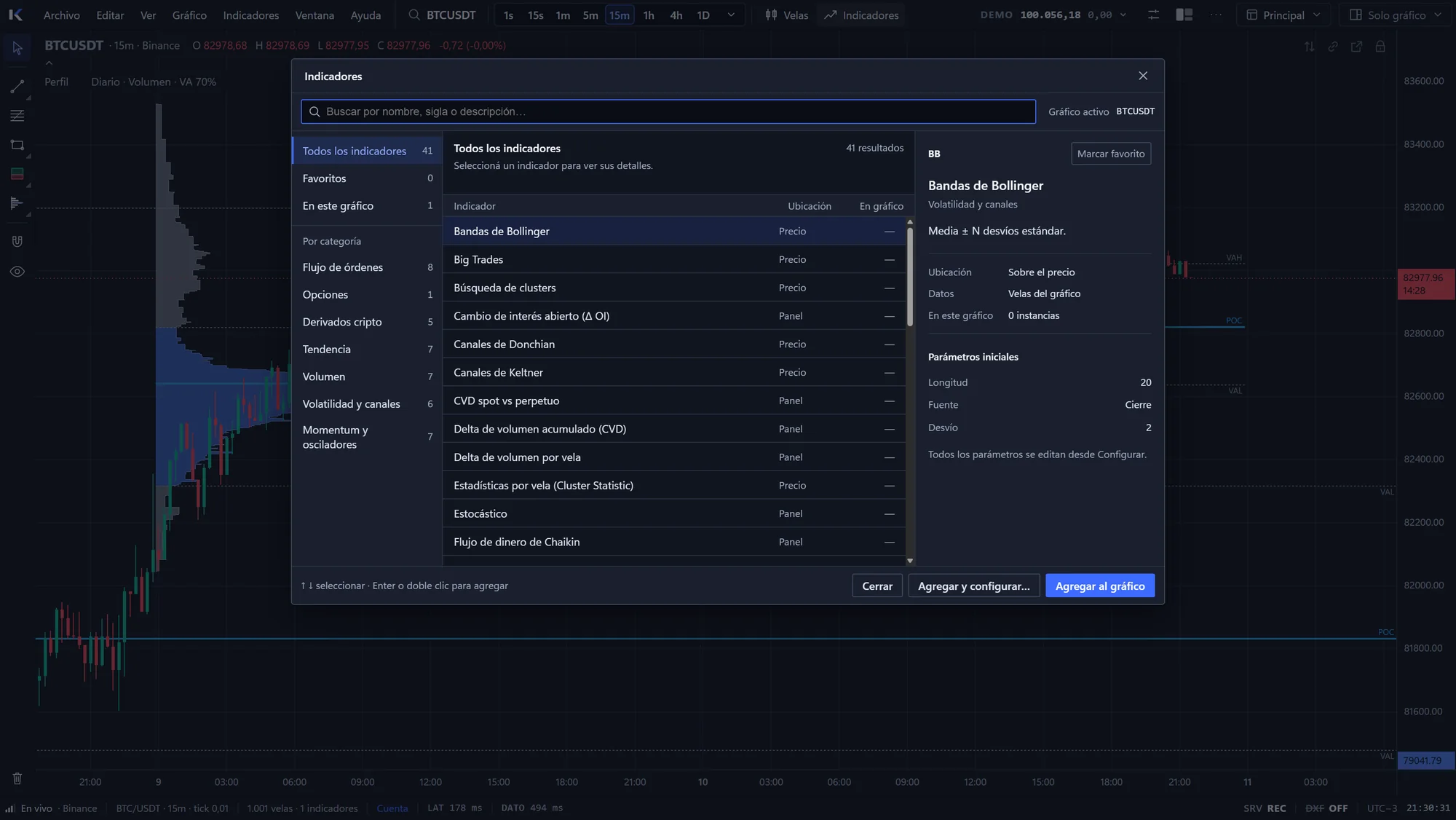
Task: Select Favoritos category in sidebar
Action: [367, 178]
